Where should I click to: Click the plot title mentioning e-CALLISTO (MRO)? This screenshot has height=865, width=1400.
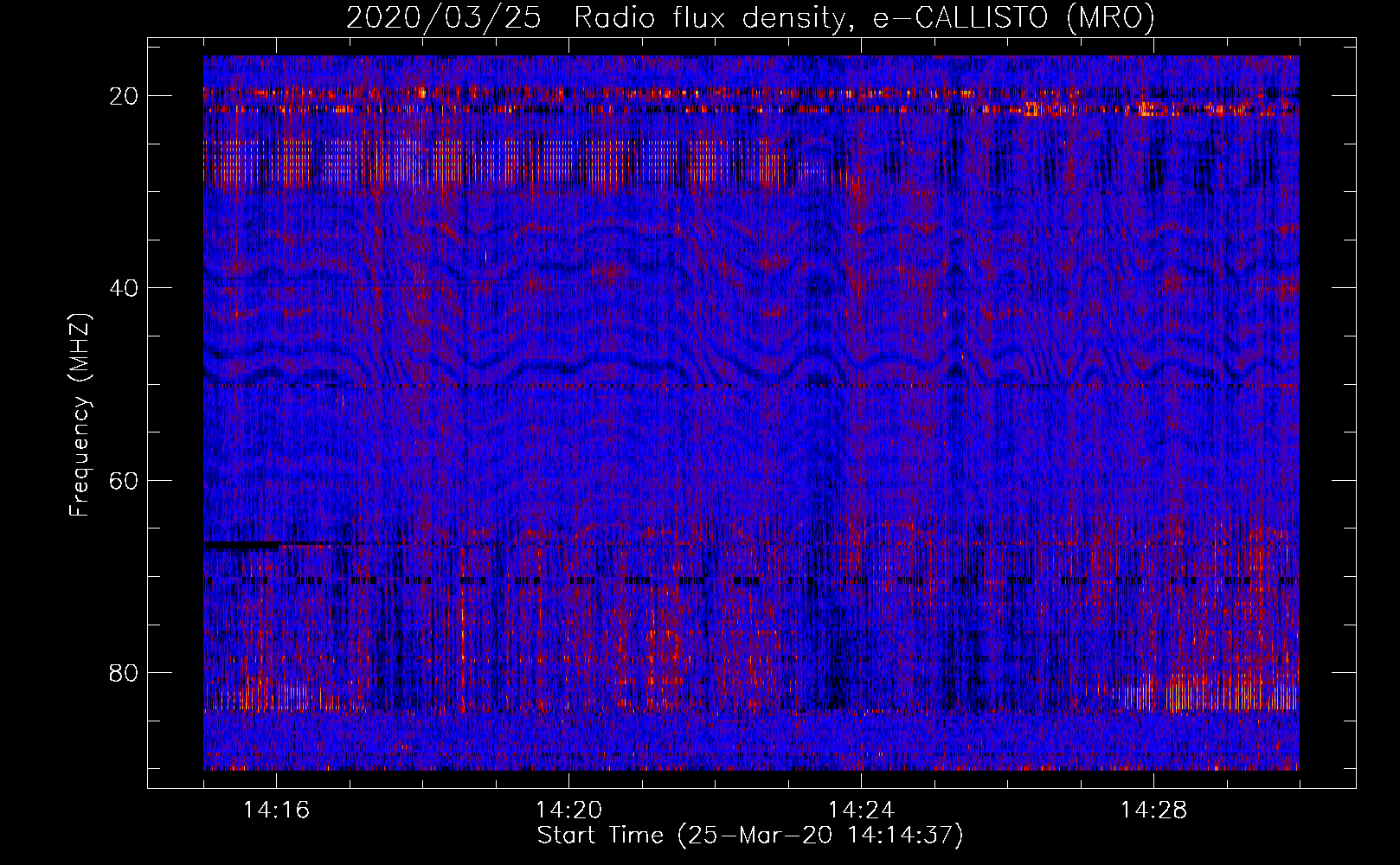750,18
